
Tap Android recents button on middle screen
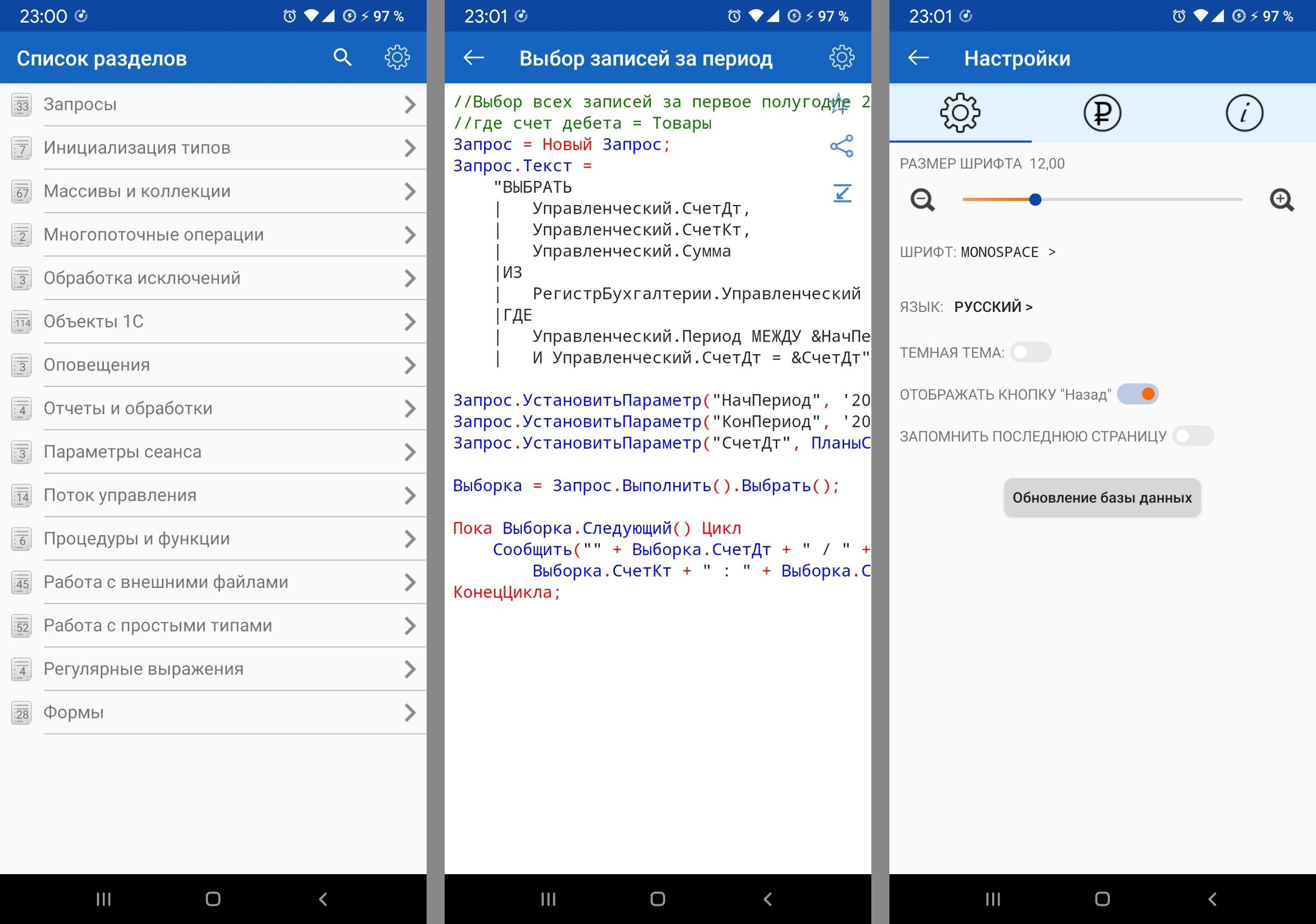pos(549,899)
